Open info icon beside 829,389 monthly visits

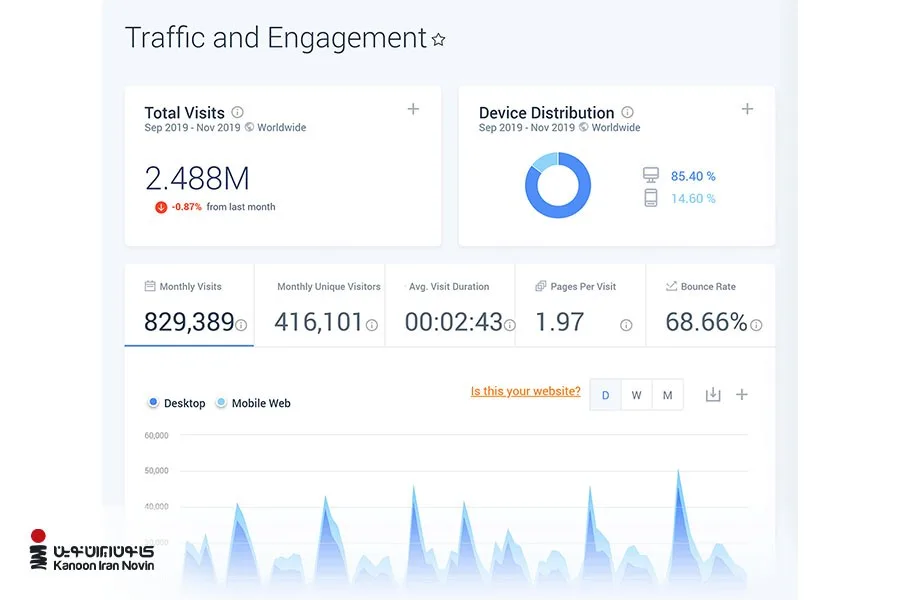click(241, 326)
